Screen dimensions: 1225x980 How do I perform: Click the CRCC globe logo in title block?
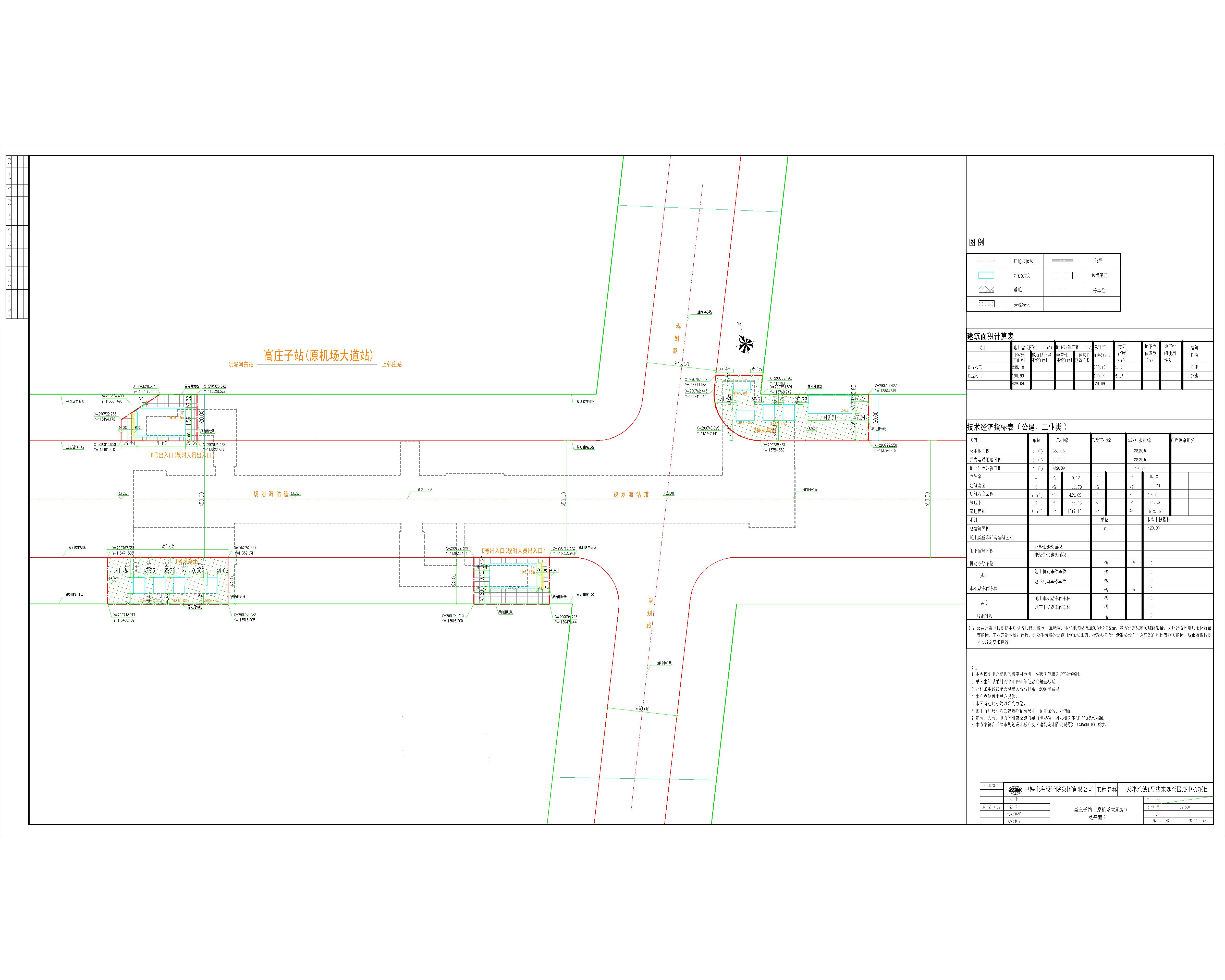pos(1015,790)
